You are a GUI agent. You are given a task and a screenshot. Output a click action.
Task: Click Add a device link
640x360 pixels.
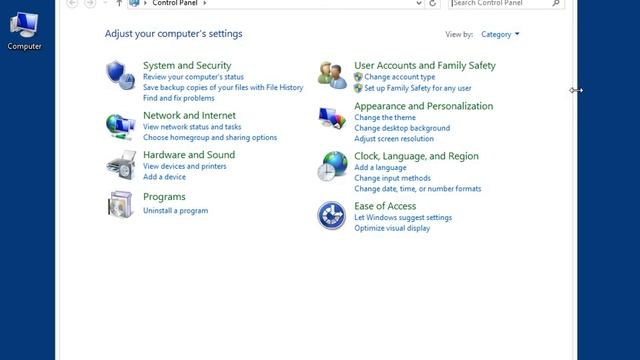click(x=164, y=177)
